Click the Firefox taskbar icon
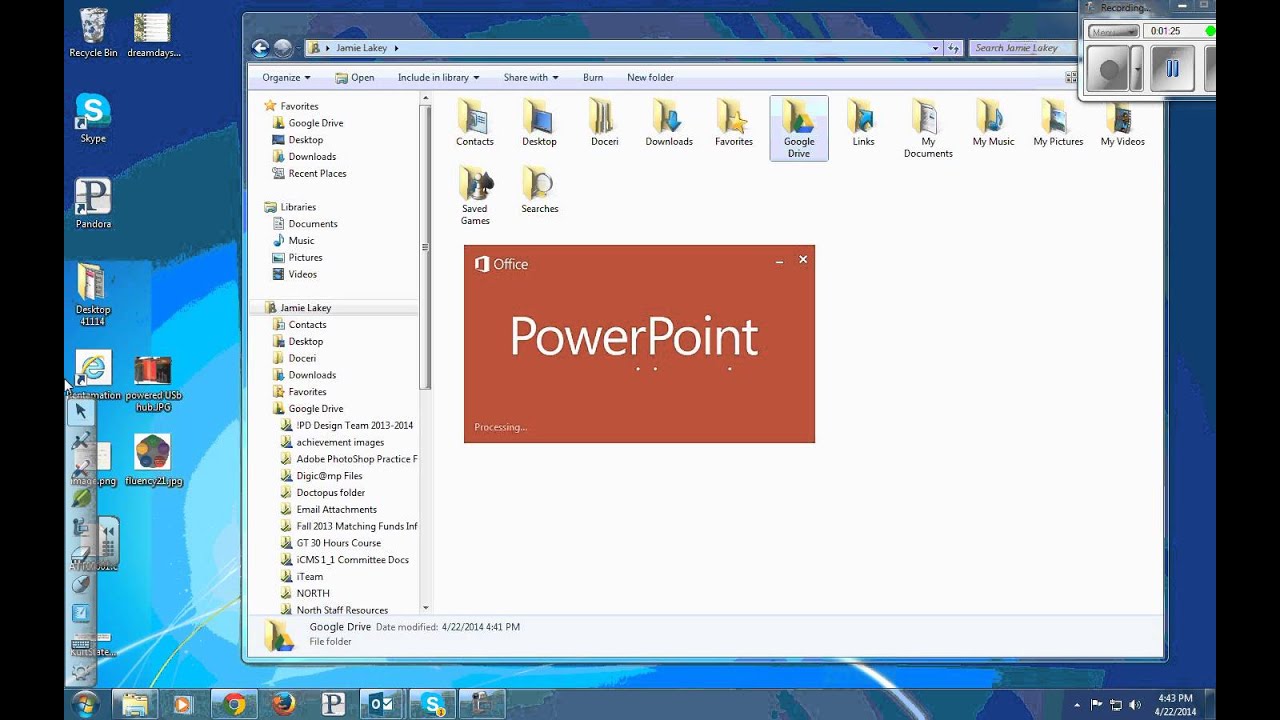 [x=284, y=704]
